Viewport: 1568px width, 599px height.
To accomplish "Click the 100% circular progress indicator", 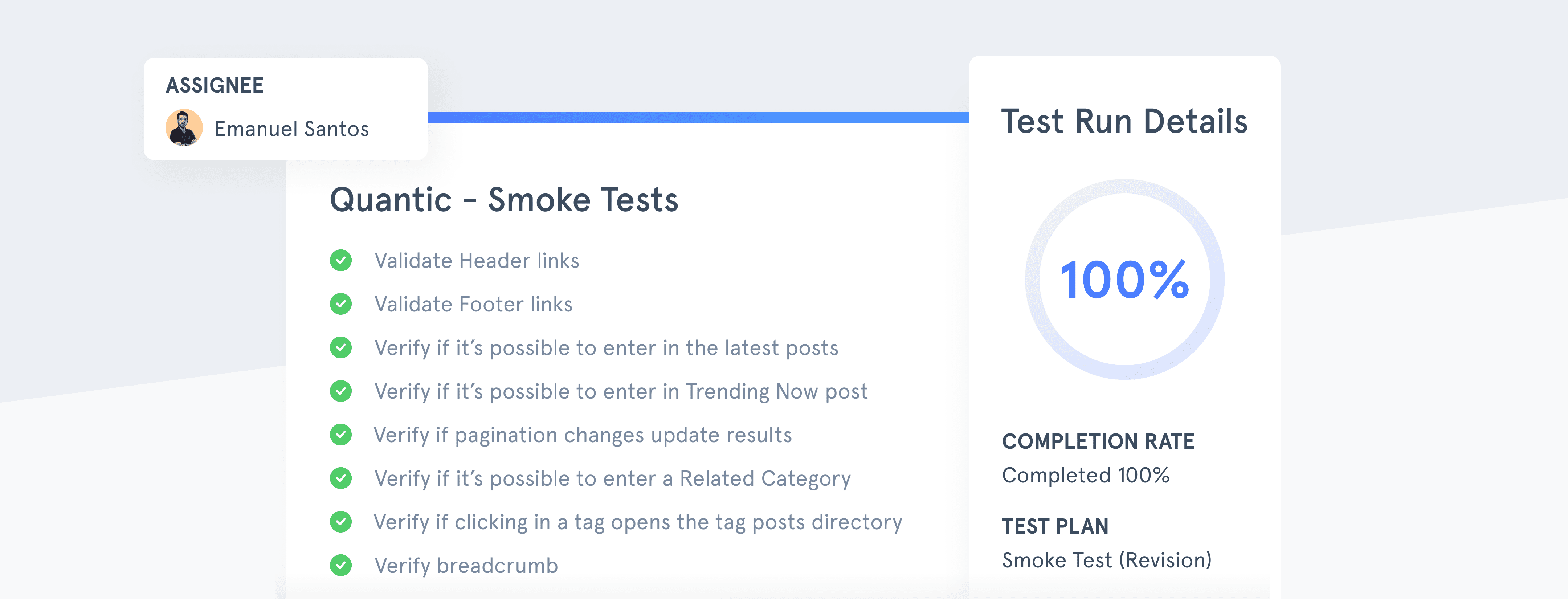I will click(1124, 280).
